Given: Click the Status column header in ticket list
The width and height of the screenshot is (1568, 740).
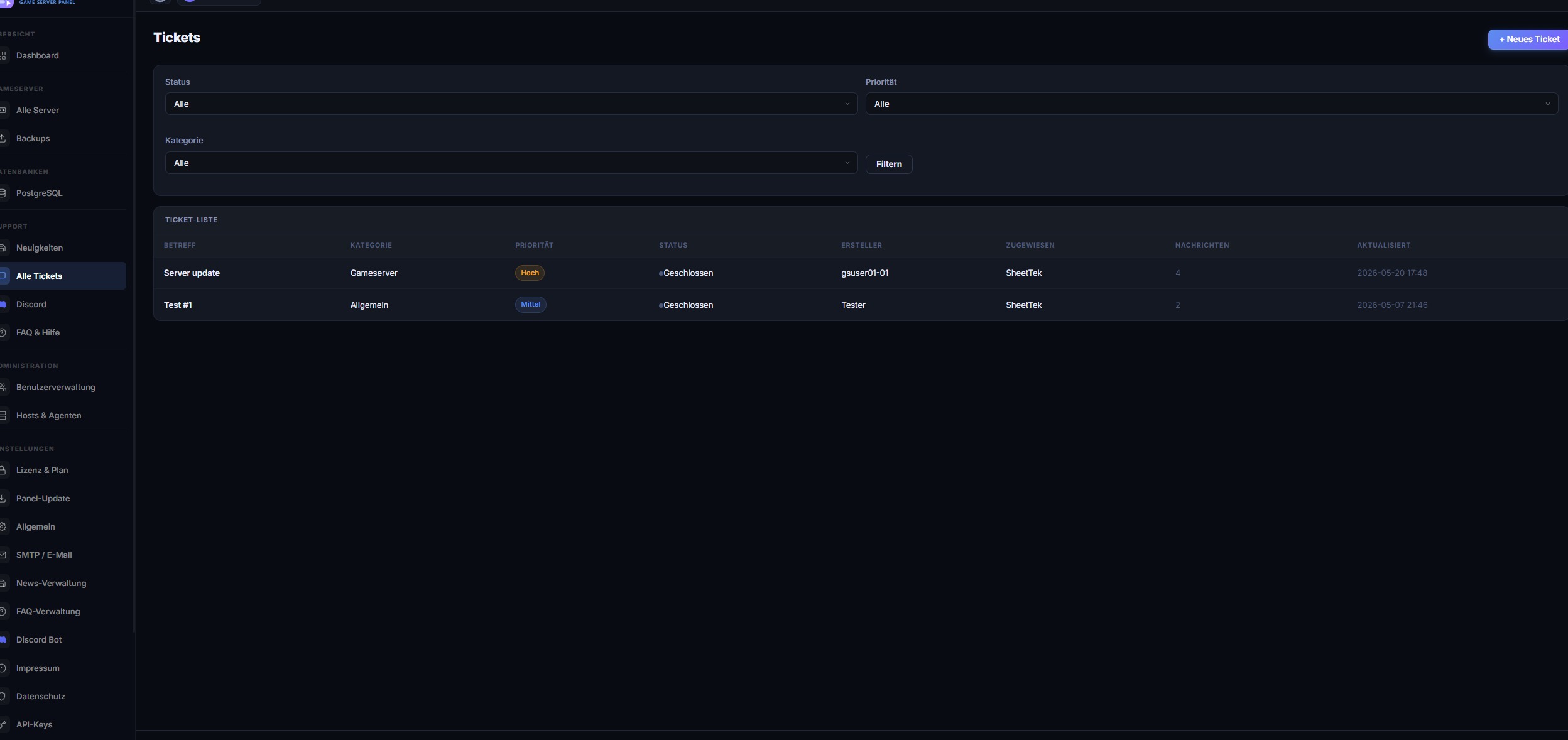Looking at the screenshot, I should coord(673,246).
